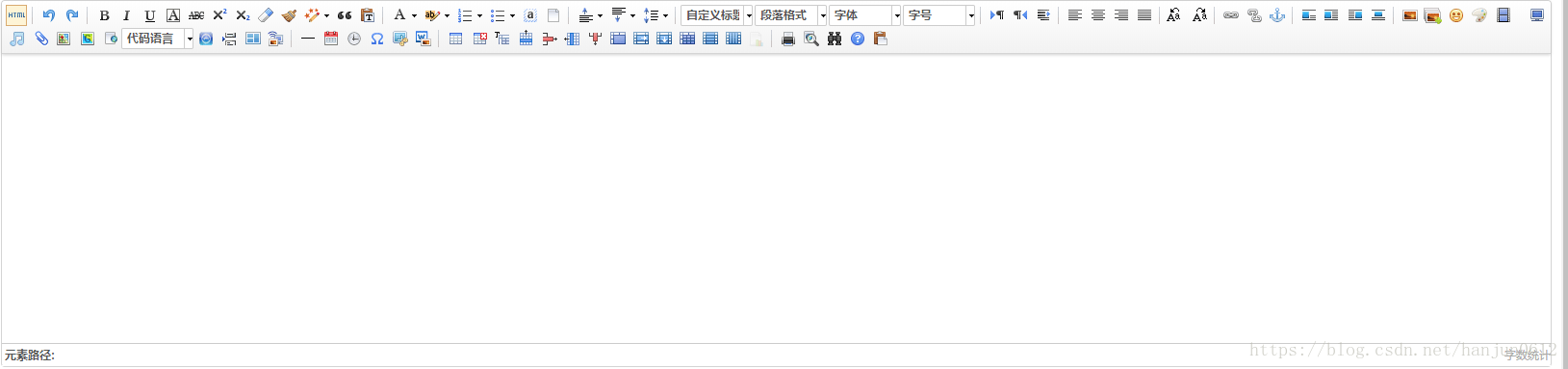This screenshot has width=1568, height=369.
Task: Apply font color with the A icon
Action: (399, 15)
